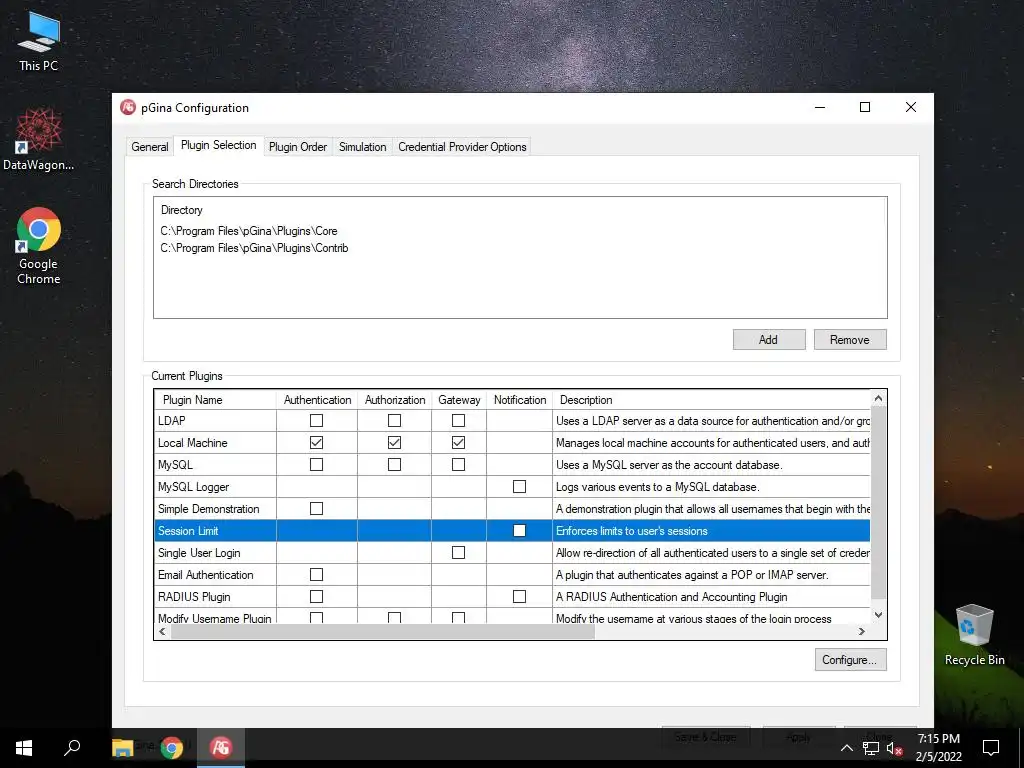Enable Single User Login Gateway checkbox
The width and height of the screenshot is (1024, 768).
458,552
